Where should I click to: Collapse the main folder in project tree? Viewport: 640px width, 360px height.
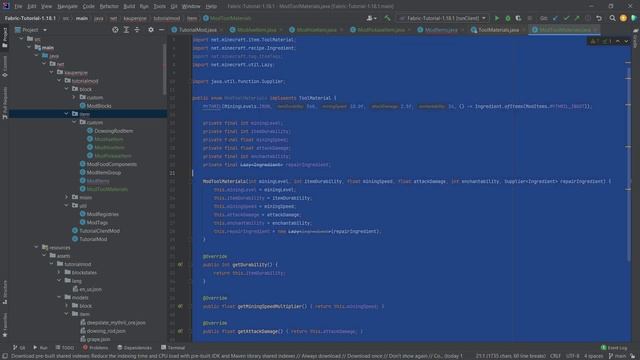pos(29,47)
